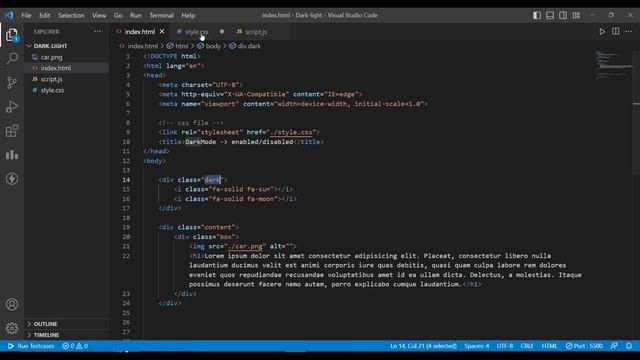Click the VS Code logo icon
Screen dimensions: 640x360
click(x=9, y=15)
